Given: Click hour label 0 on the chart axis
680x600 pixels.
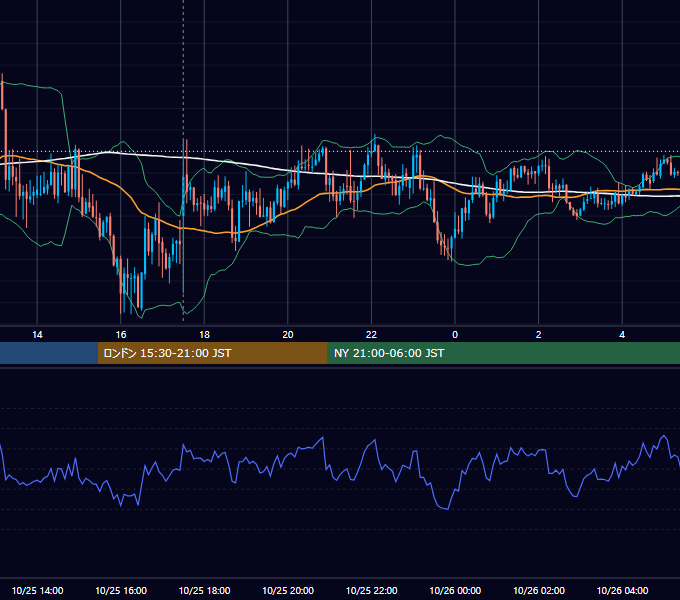Looking at the screenshot, I should [455, 335].
